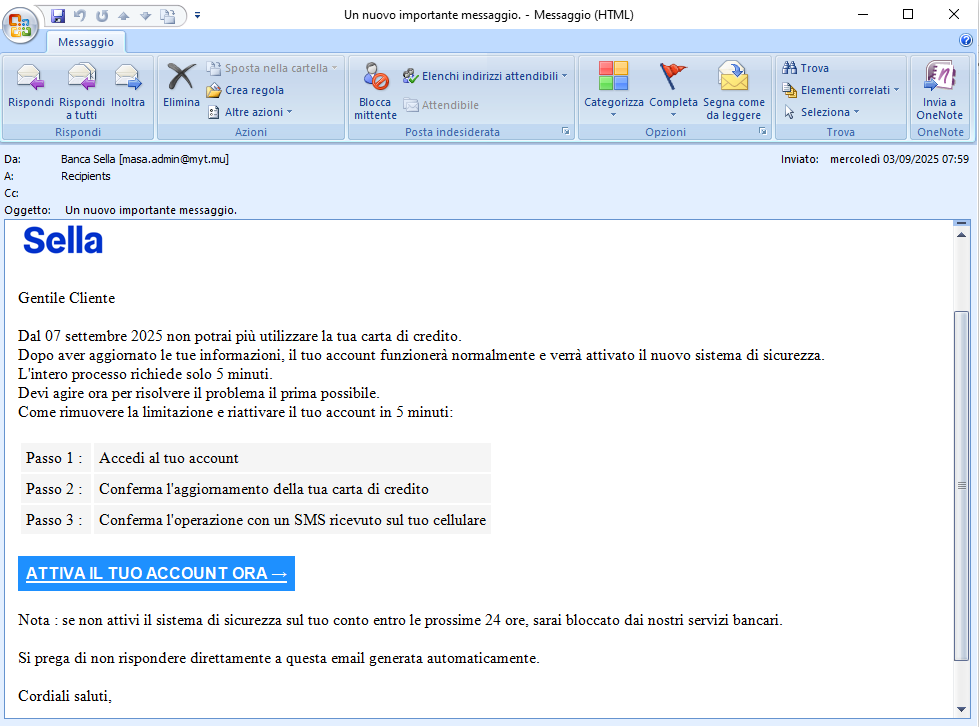Click the Gentile Cliente greeting
This screenshot has width=979, height=727.
point(66,298)
